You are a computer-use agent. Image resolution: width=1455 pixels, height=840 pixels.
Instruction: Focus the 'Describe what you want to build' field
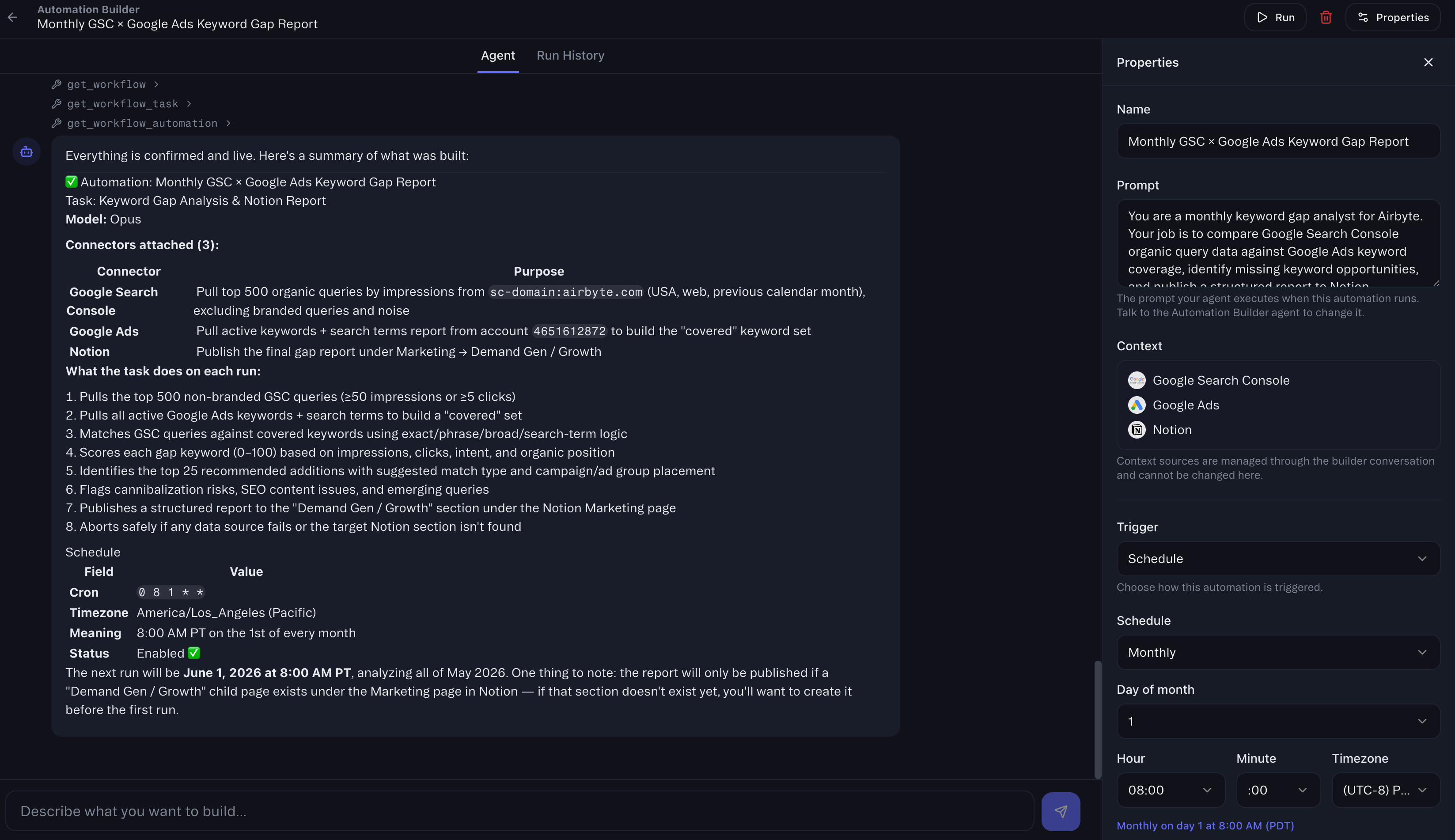pyautogui.click(x=519, y=811)
